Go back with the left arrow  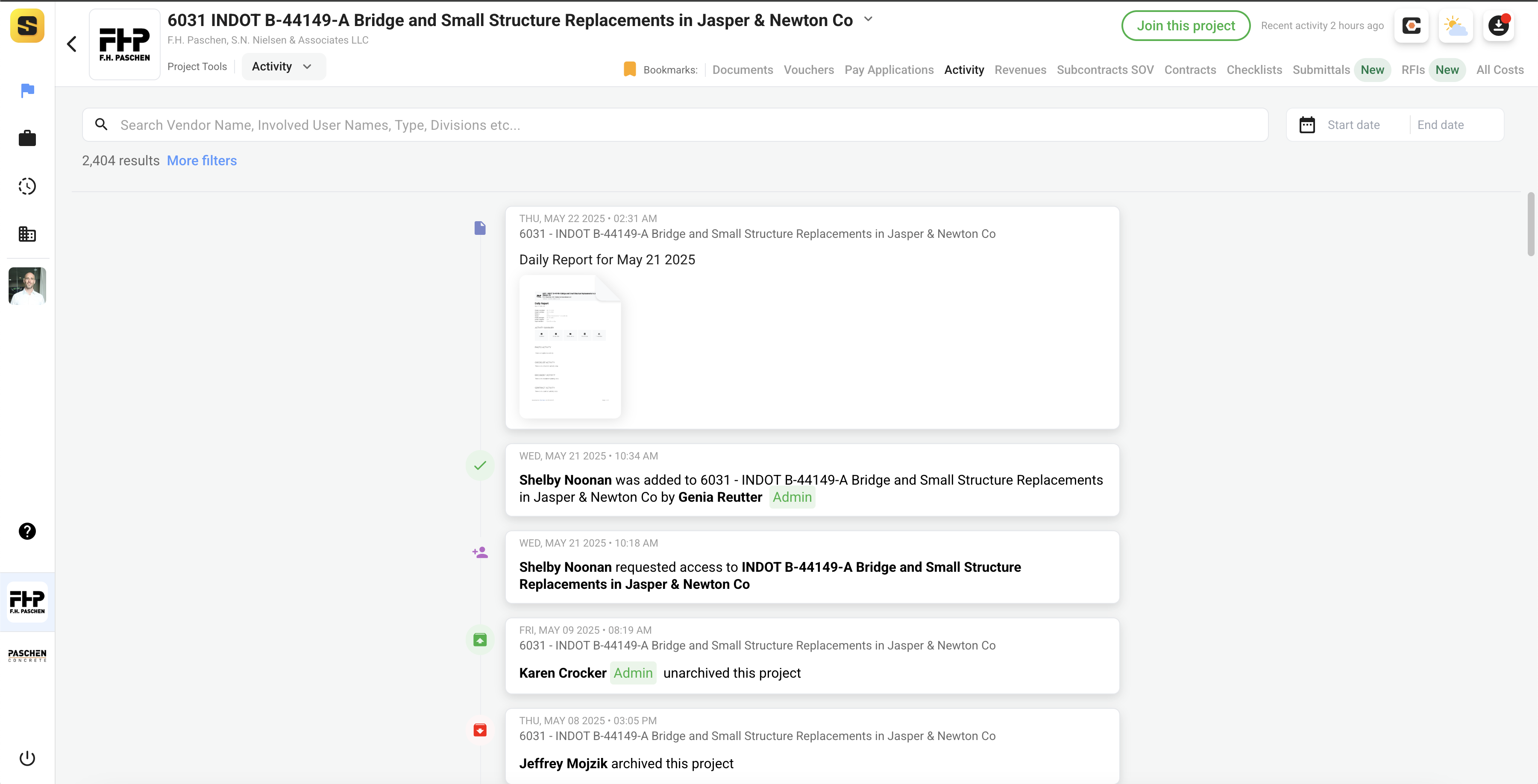(x=72, y=44)
